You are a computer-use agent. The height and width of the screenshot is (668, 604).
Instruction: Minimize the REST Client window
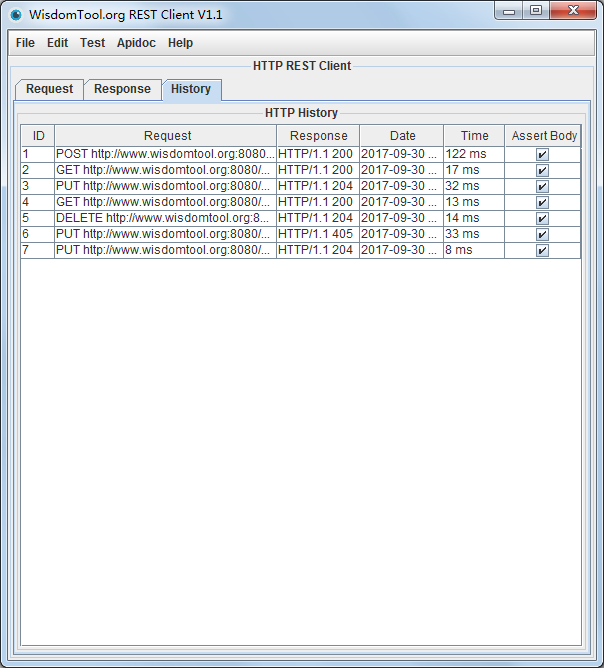tap(509, 11)
